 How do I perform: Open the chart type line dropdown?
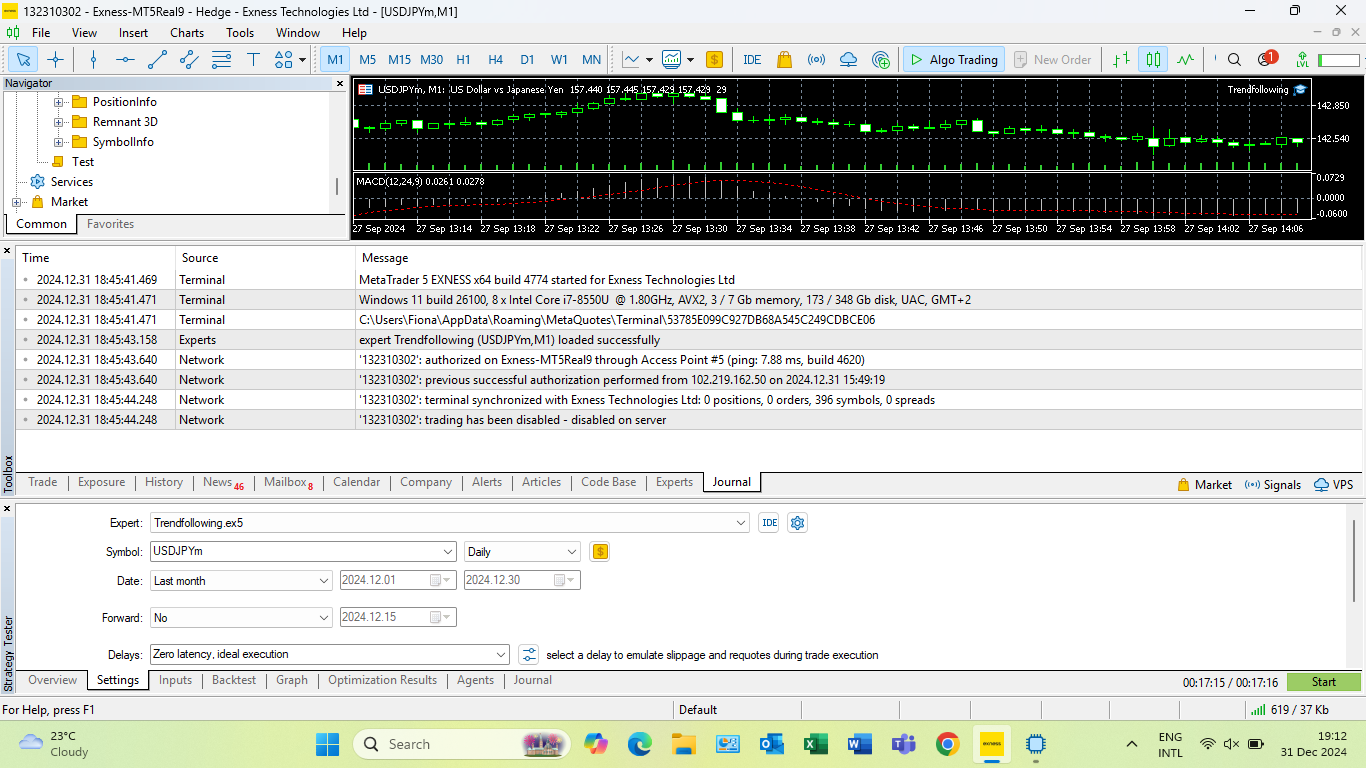click(x=638, y=60)
